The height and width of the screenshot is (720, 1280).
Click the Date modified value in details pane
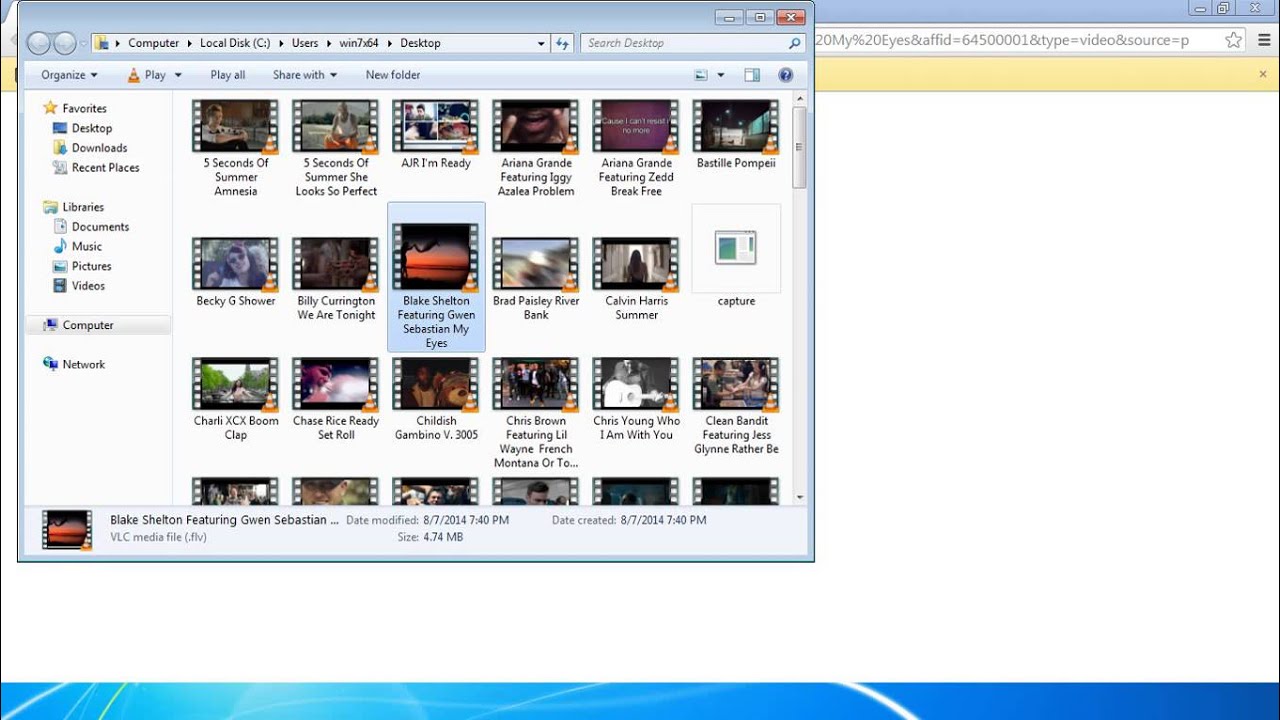click(466, 520)
